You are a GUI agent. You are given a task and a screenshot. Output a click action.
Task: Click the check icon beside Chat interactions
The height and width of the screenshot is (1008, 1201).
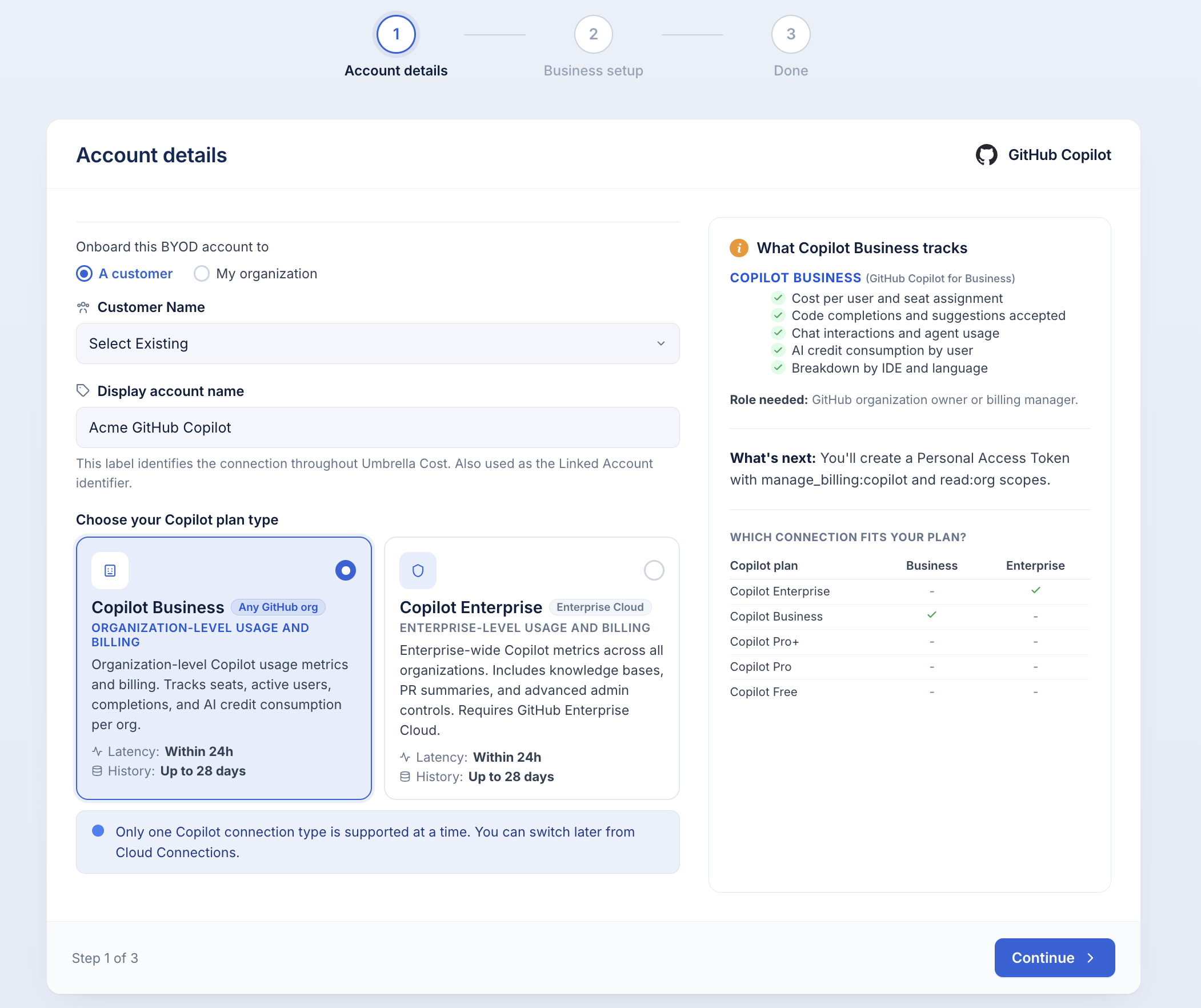[x=778, y=333]
